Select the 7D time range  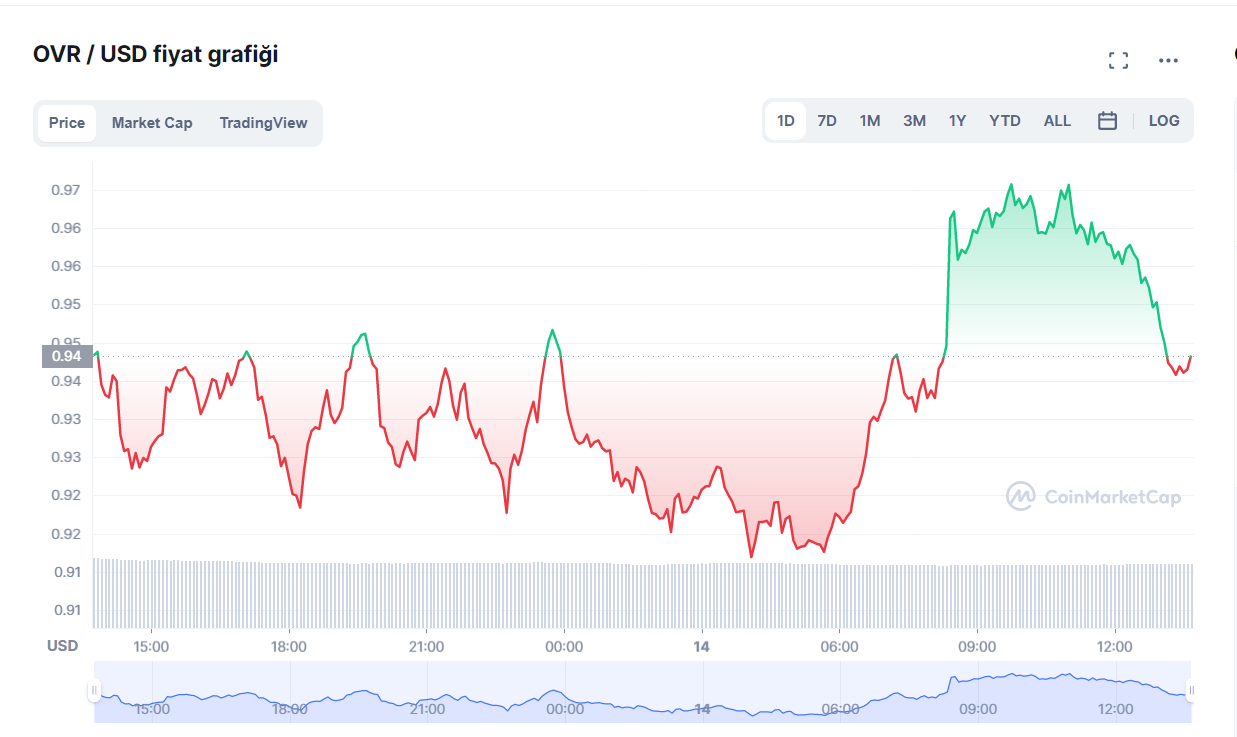tap(827, 121)
